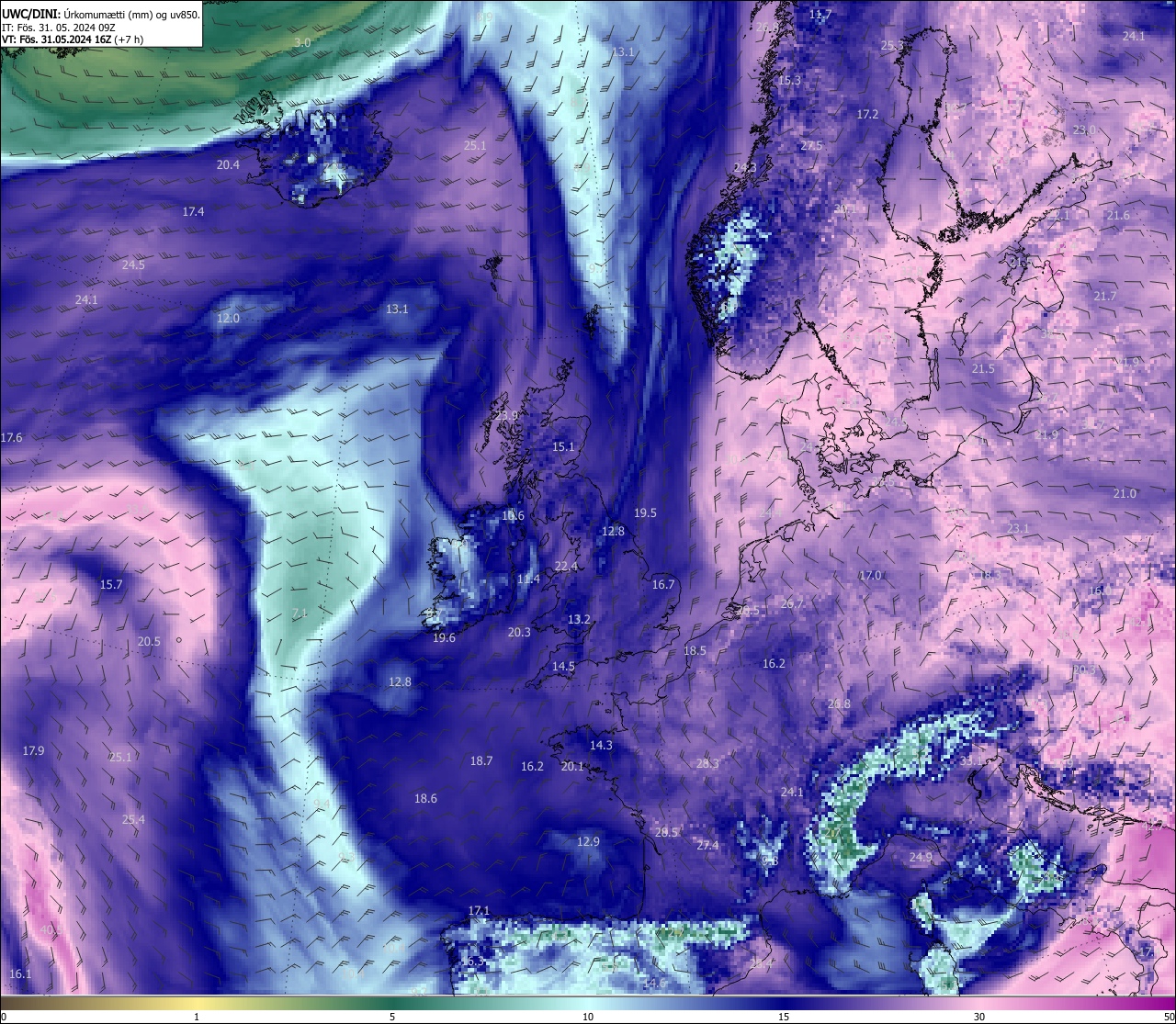
Task: Click the 1 tick on colour scale
Action: (x=197, y=1017)
